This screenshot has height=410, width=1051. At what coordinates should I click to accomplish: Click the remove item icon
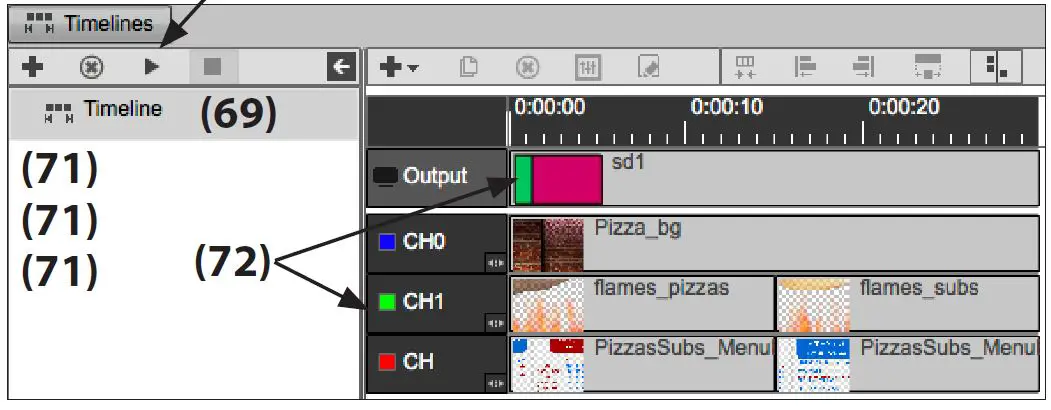(x=527, y=67)
